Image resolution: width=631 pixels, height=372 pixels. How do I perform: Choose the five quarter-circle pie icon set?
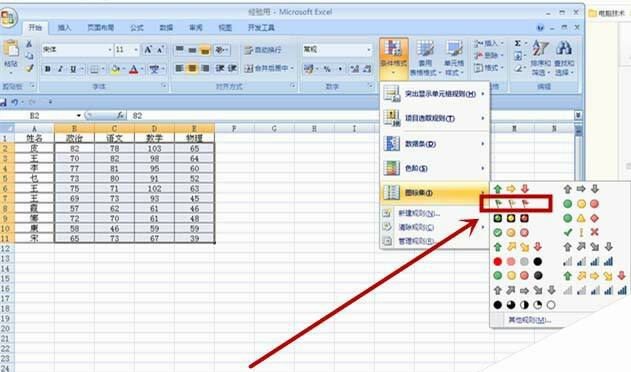coord(524,305)
